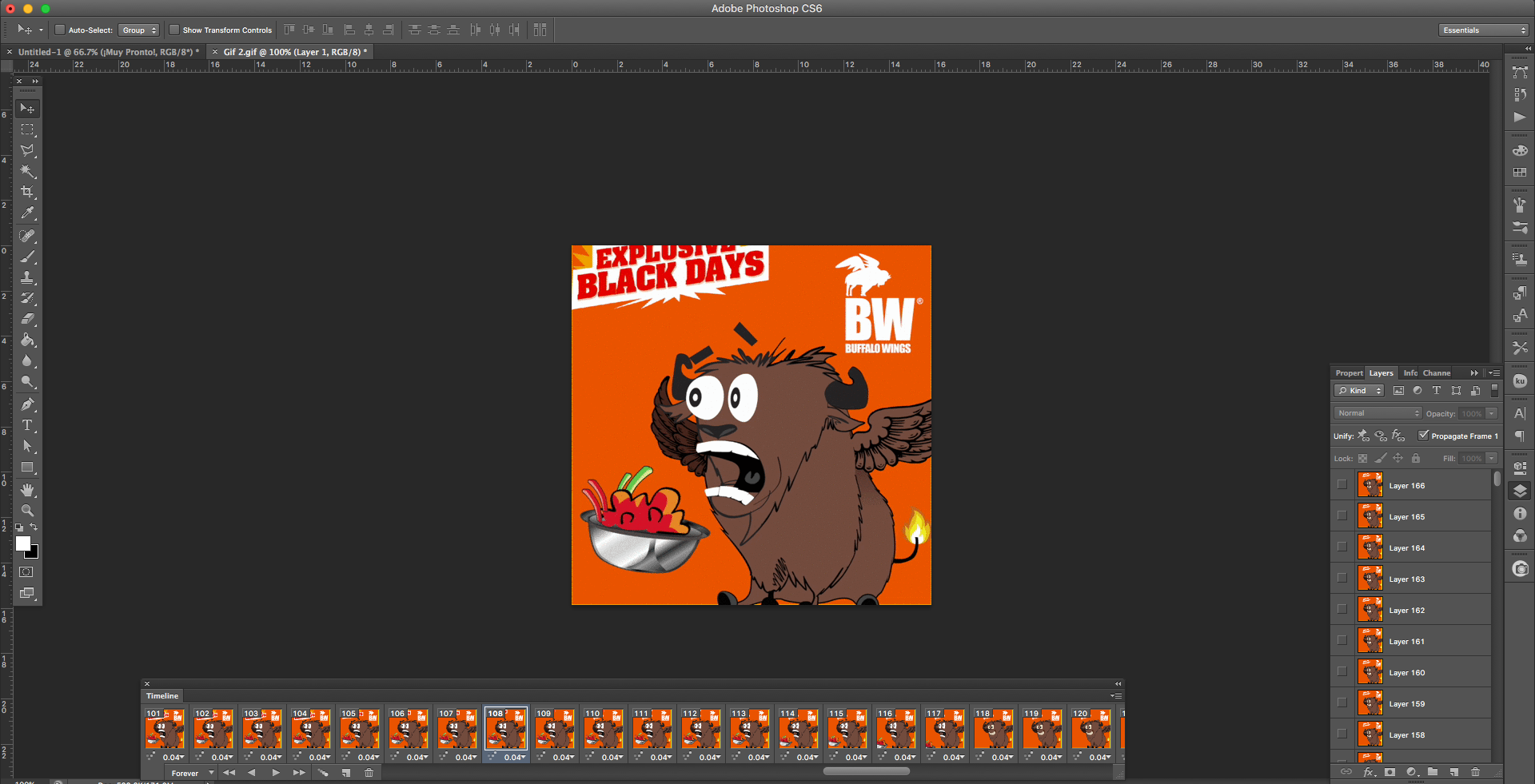Open the Essentials workspace dropdown
This screenshot has height=784, width=1535.
pos(1483,30)
